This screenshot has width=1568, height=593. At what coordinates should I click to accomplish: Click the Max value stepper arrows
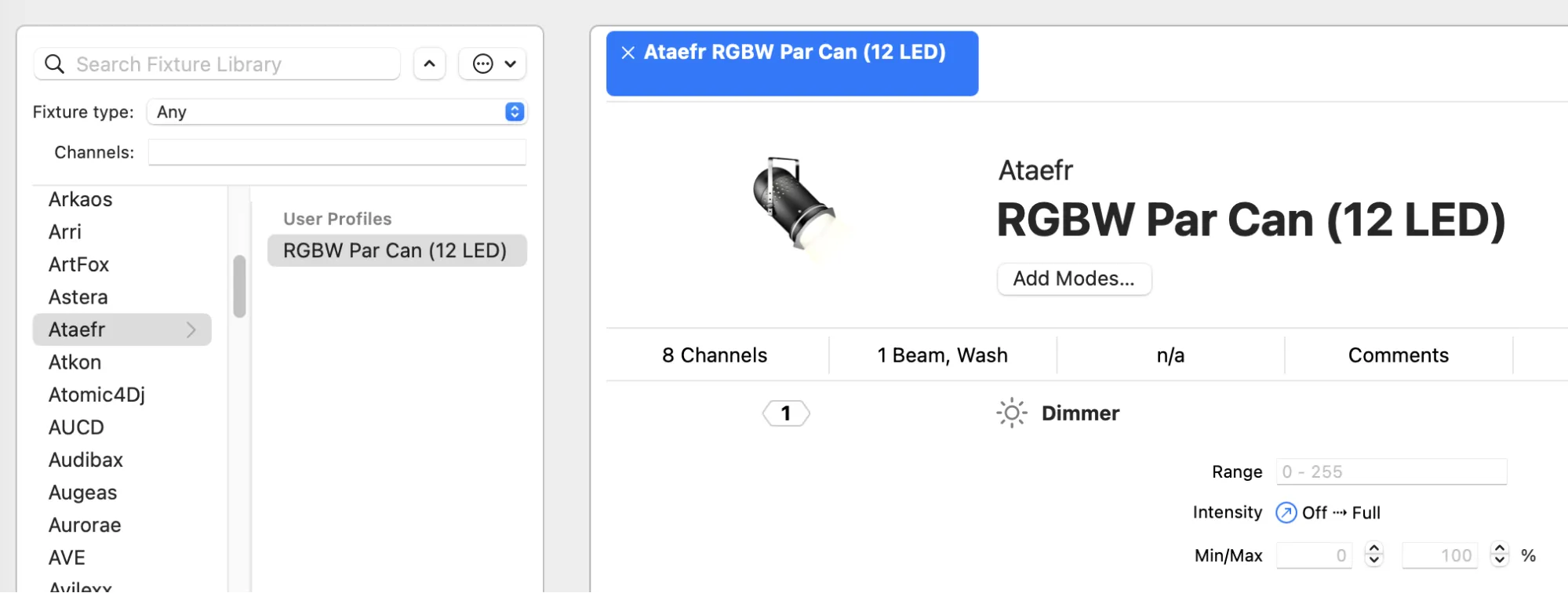pos(1499,555)
